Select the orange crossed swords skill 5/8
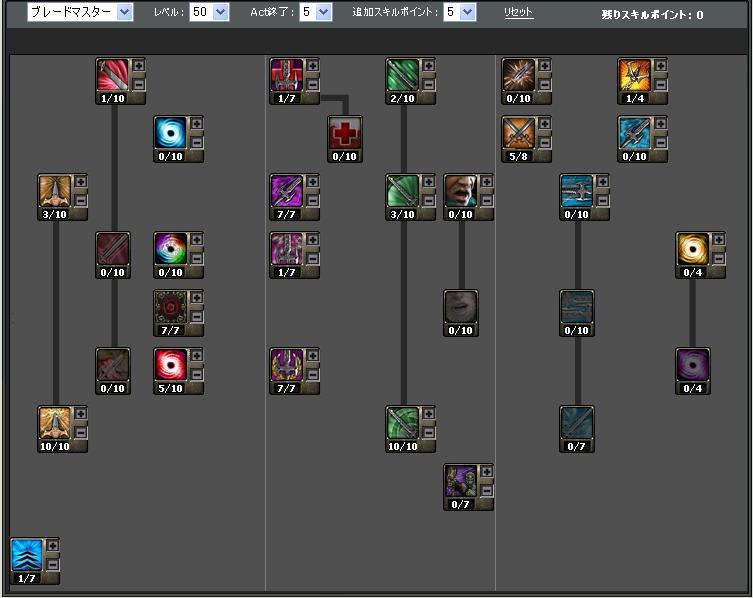This screenshot has height=598, width=753. (x=519, y=133)
